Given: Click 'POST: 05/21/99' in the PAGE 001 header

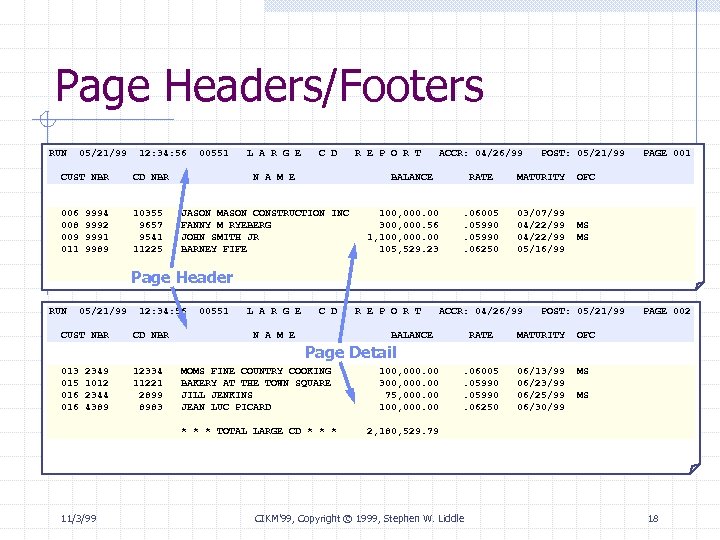Looking at the screenshot, I should tap(583, 153).
